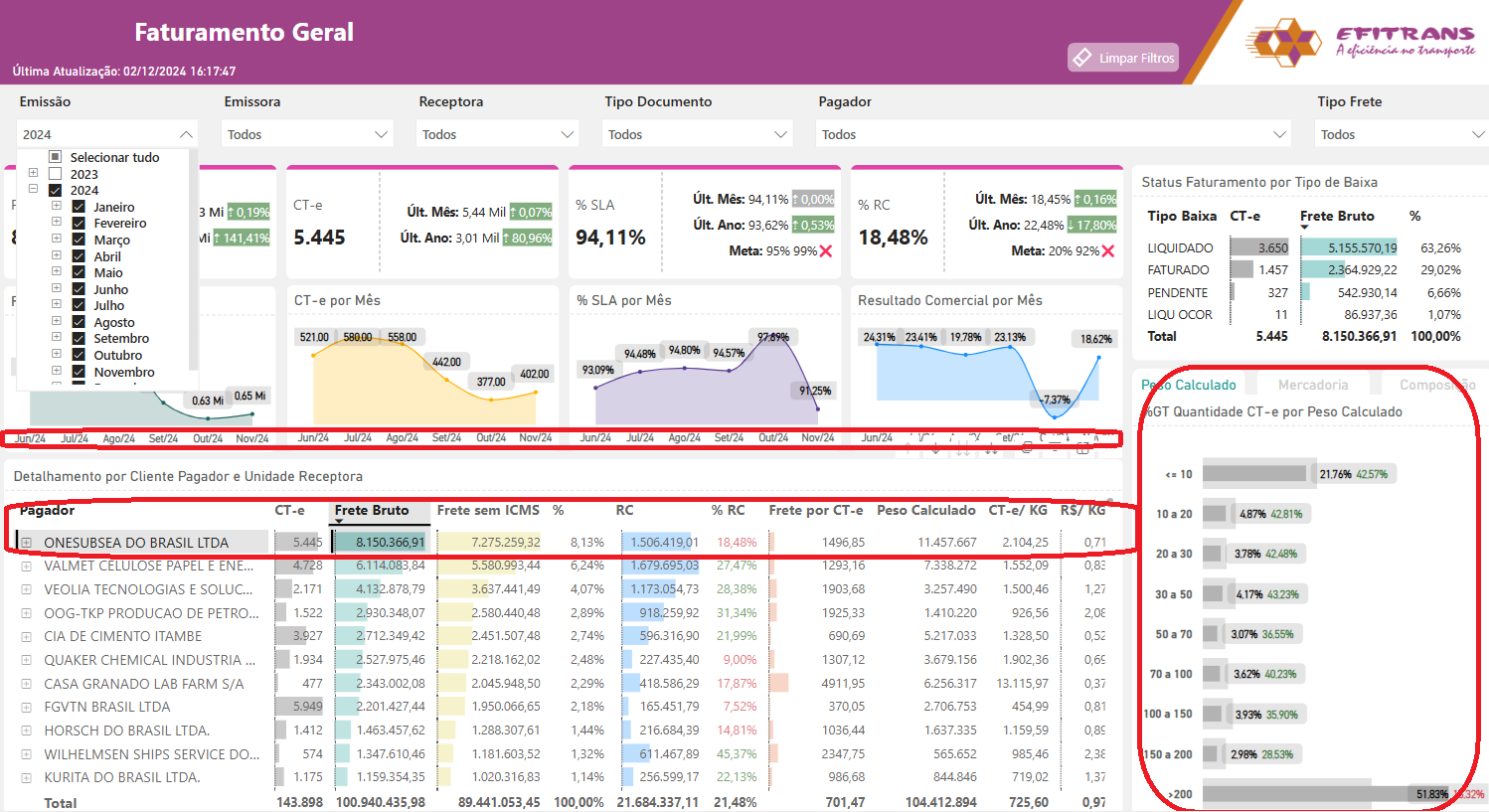1489x812 pixels.
Task: Click the HORSCH DO BRASIL LTDA. row name
Action: pyautogui.click(x=126, y=731)
